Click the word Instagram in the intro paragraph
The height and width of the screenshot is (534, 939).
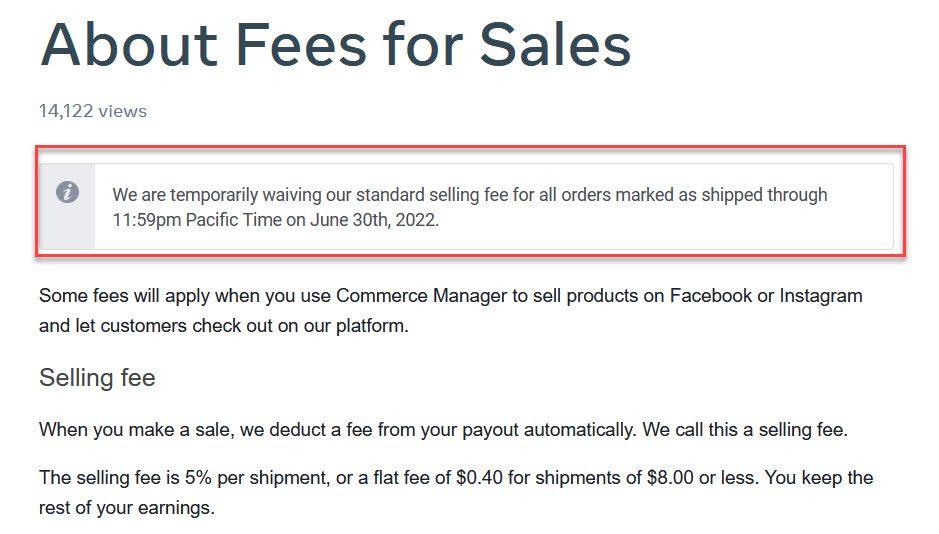tap(821, 296)
